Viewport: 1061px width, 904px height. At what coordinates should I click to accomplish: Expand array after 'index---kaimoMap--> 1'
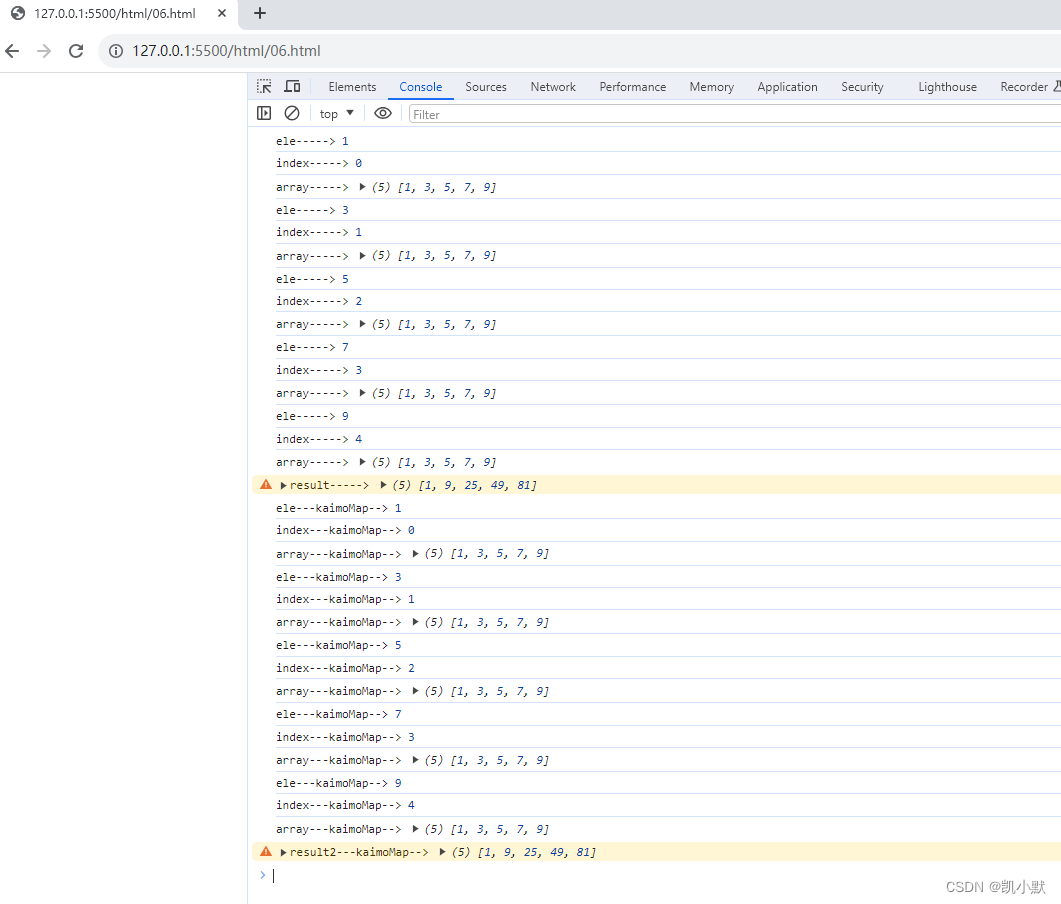[415, 622]
